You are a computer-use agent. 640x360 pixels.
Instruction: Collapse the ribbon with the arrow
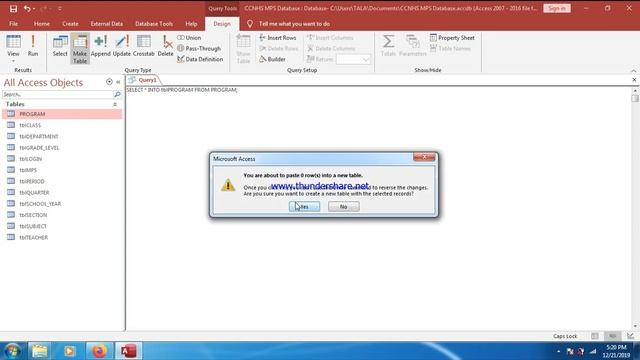pos(634,71)
